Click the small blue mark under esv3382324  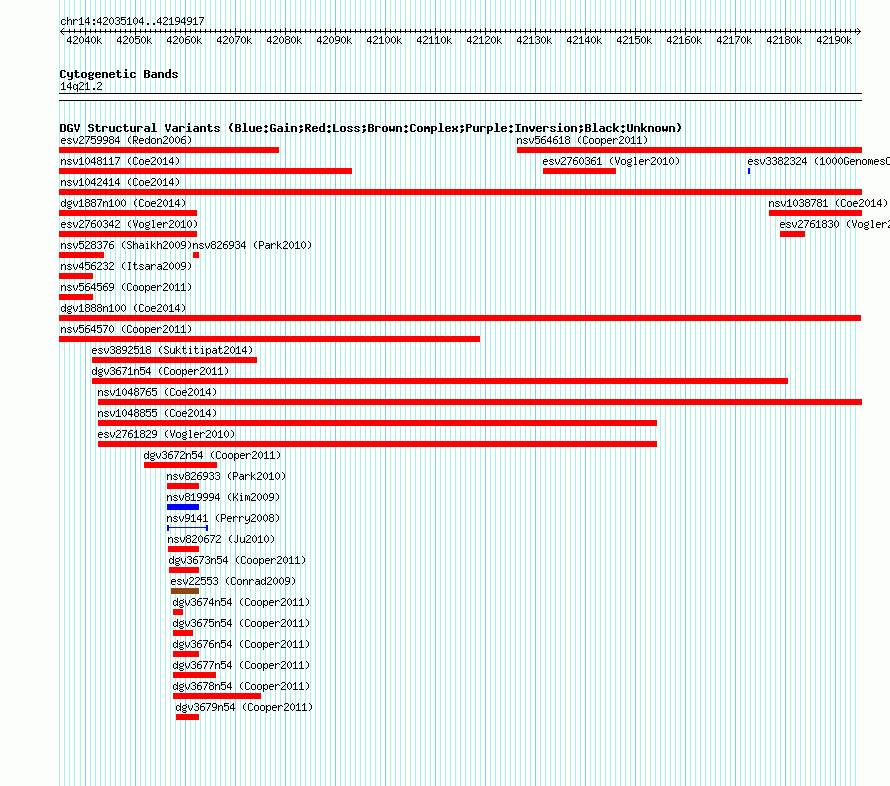click(x=749, y=171)
